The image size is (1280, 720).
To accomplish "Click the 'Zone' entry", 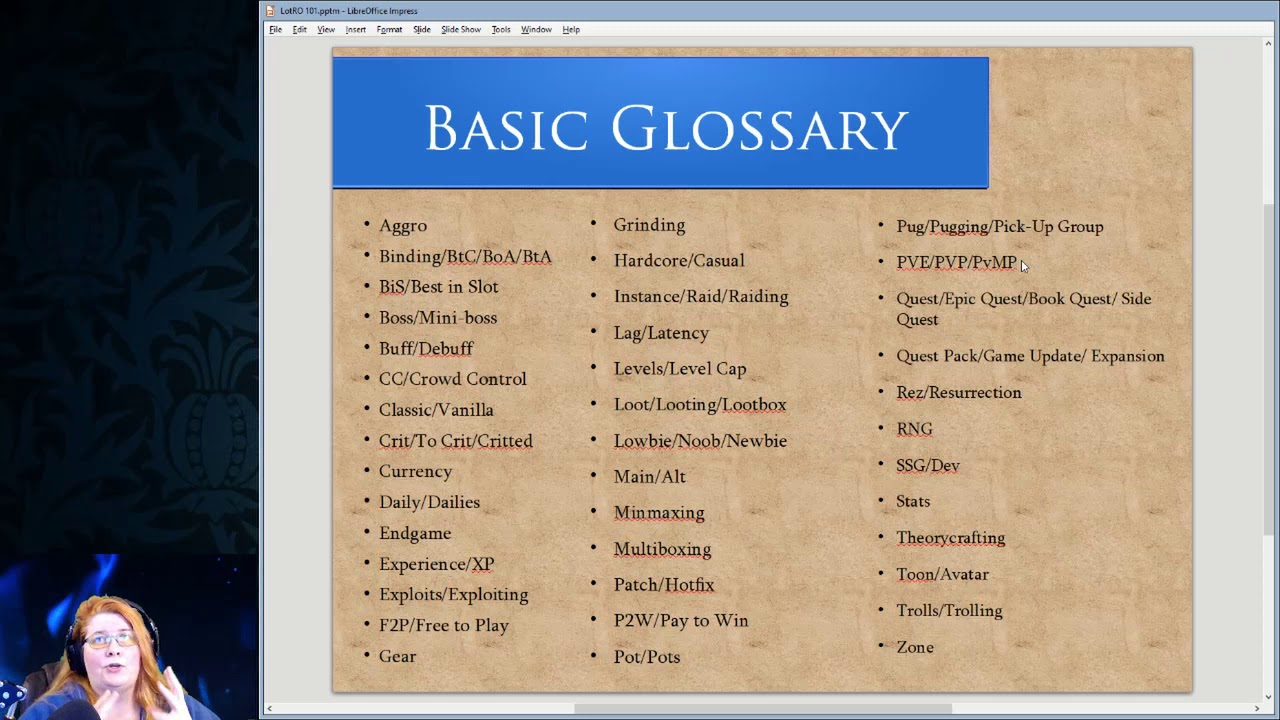I will (915, 648).
